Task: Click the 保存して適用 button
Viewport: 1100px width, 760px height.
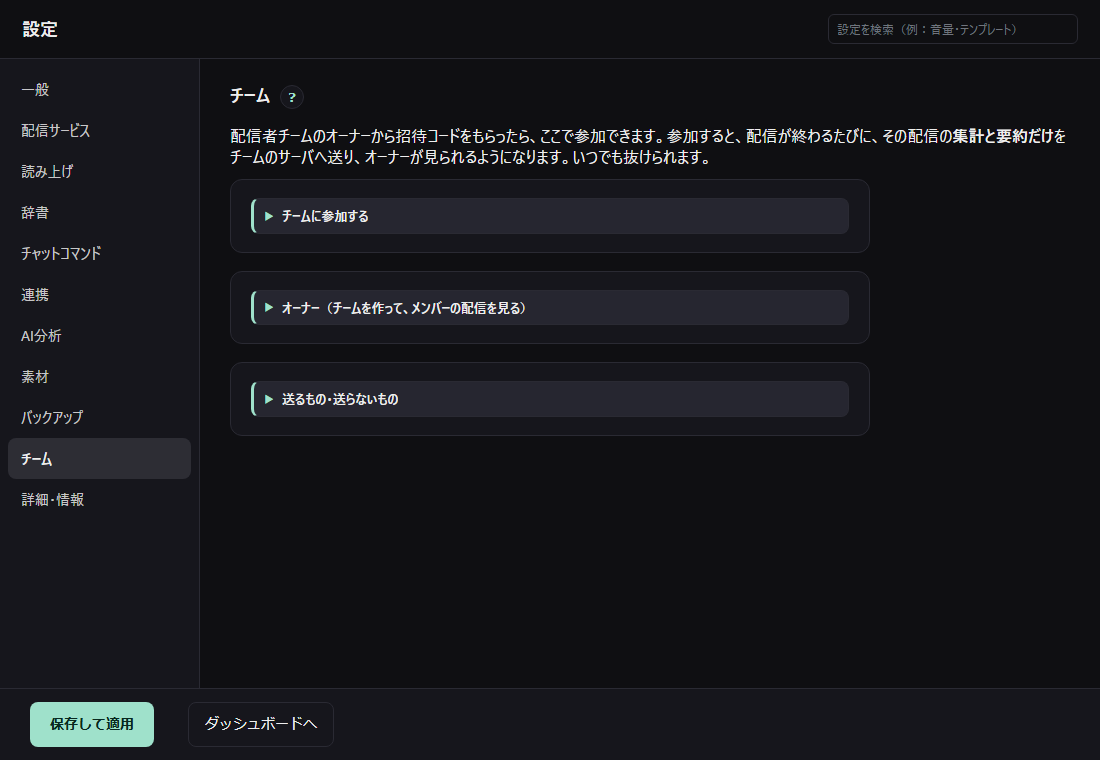Action: click(92, 724)
